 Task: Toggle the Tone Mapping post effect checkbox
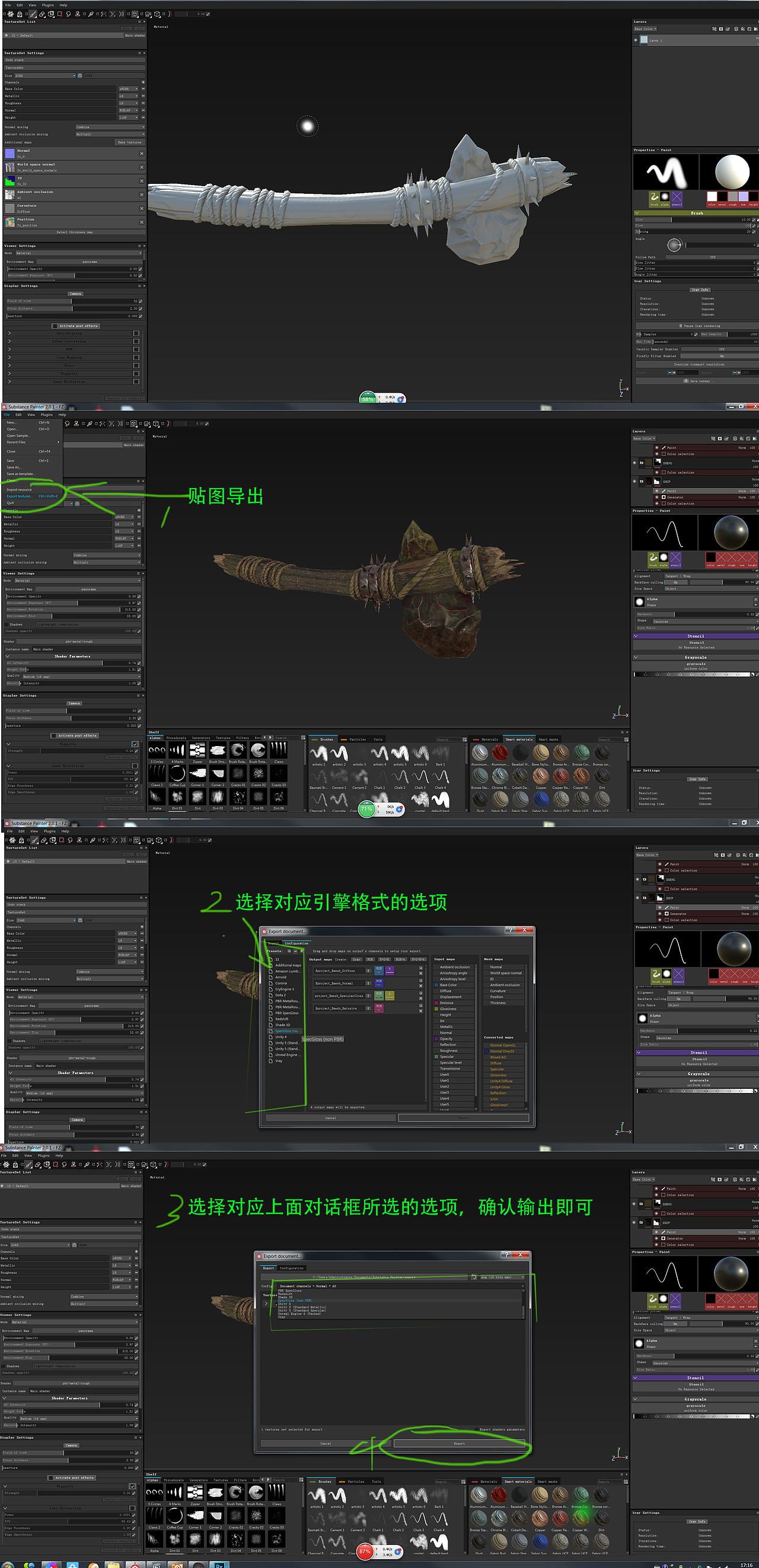(136, 357)
